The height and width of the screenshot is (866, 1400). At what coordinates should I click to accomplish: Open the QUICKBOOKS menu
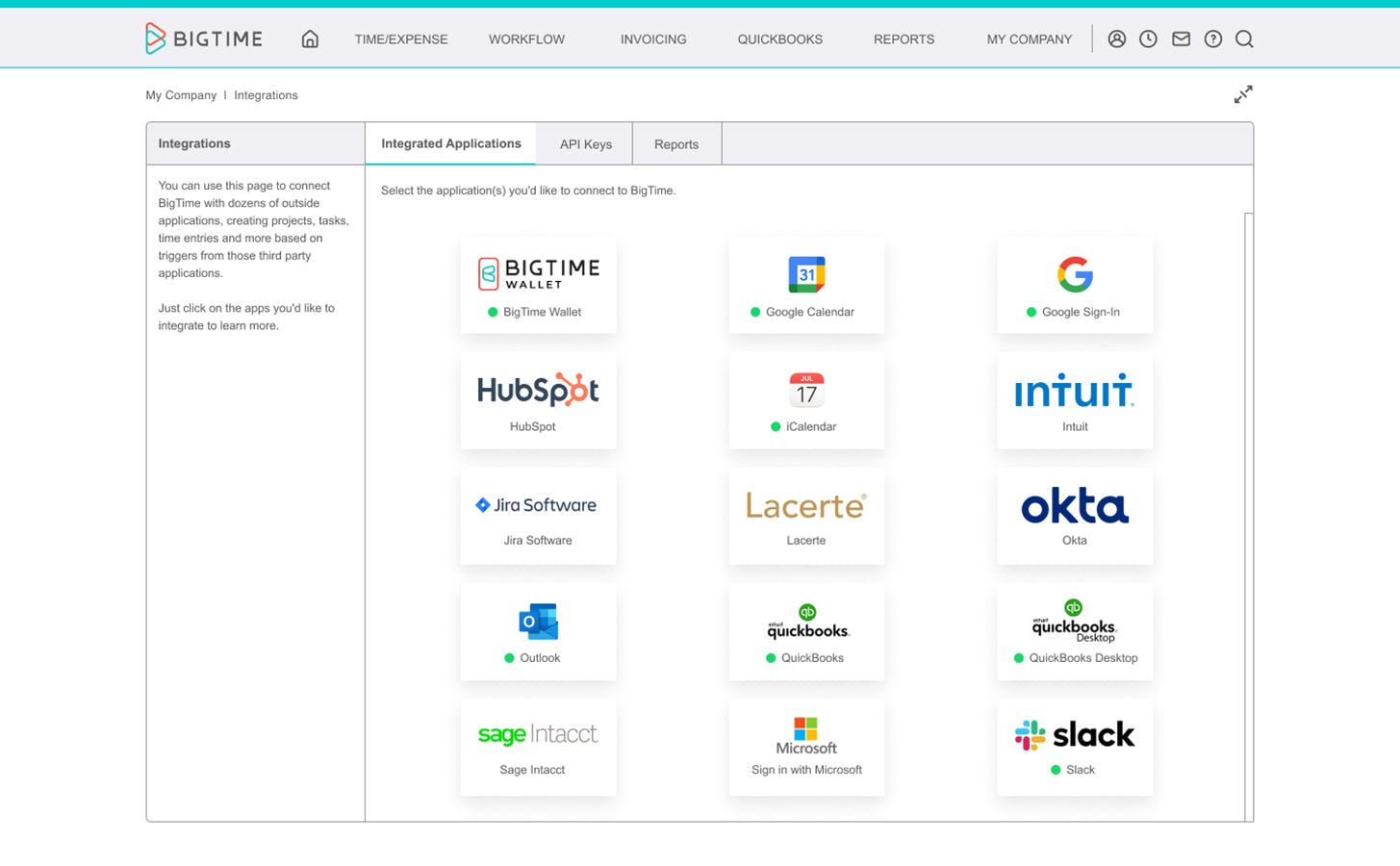coord(780,39)
